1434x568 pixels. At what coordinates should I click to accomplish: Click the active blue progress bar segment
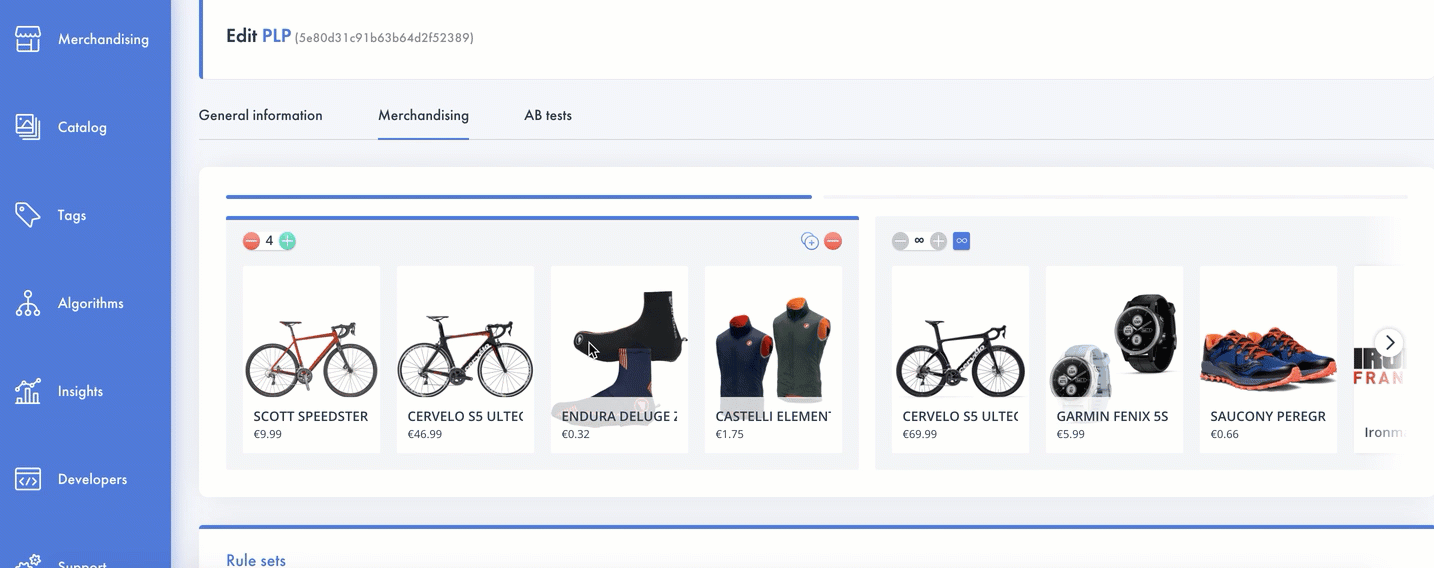(x=519, y=197)
